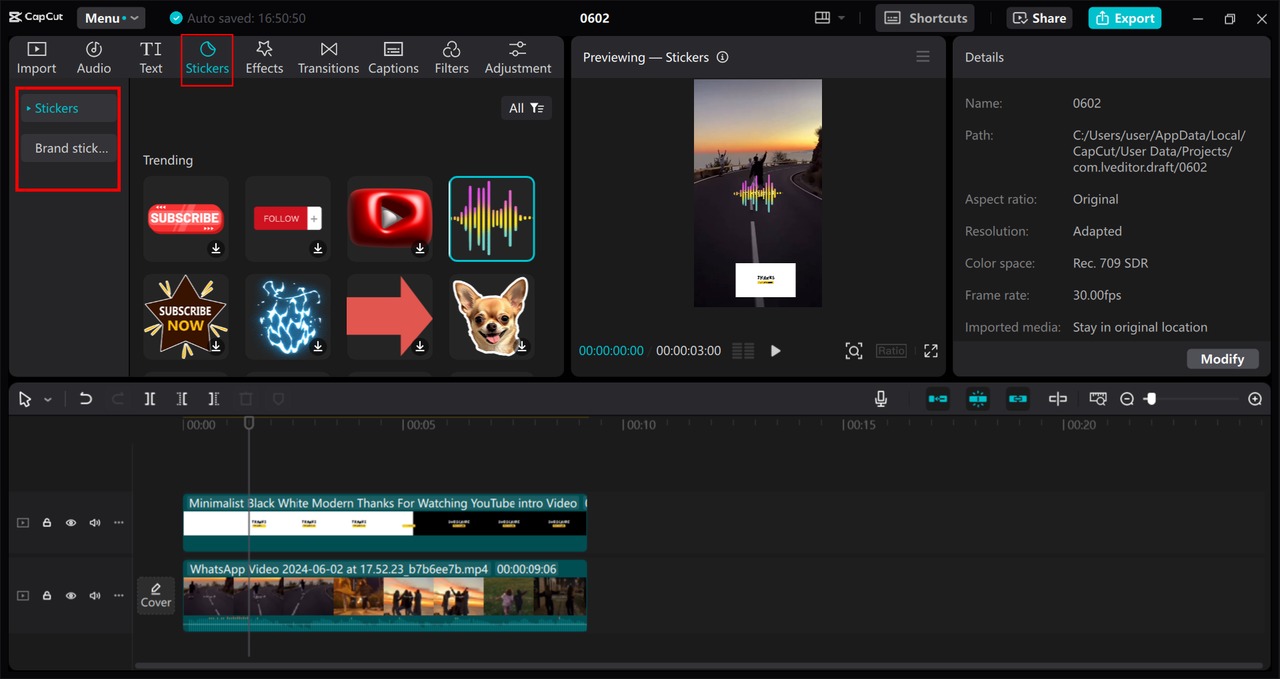Viewport: 1280px width, 679px height.
Task: Toggle auto snapping
Action: [978, 399]
